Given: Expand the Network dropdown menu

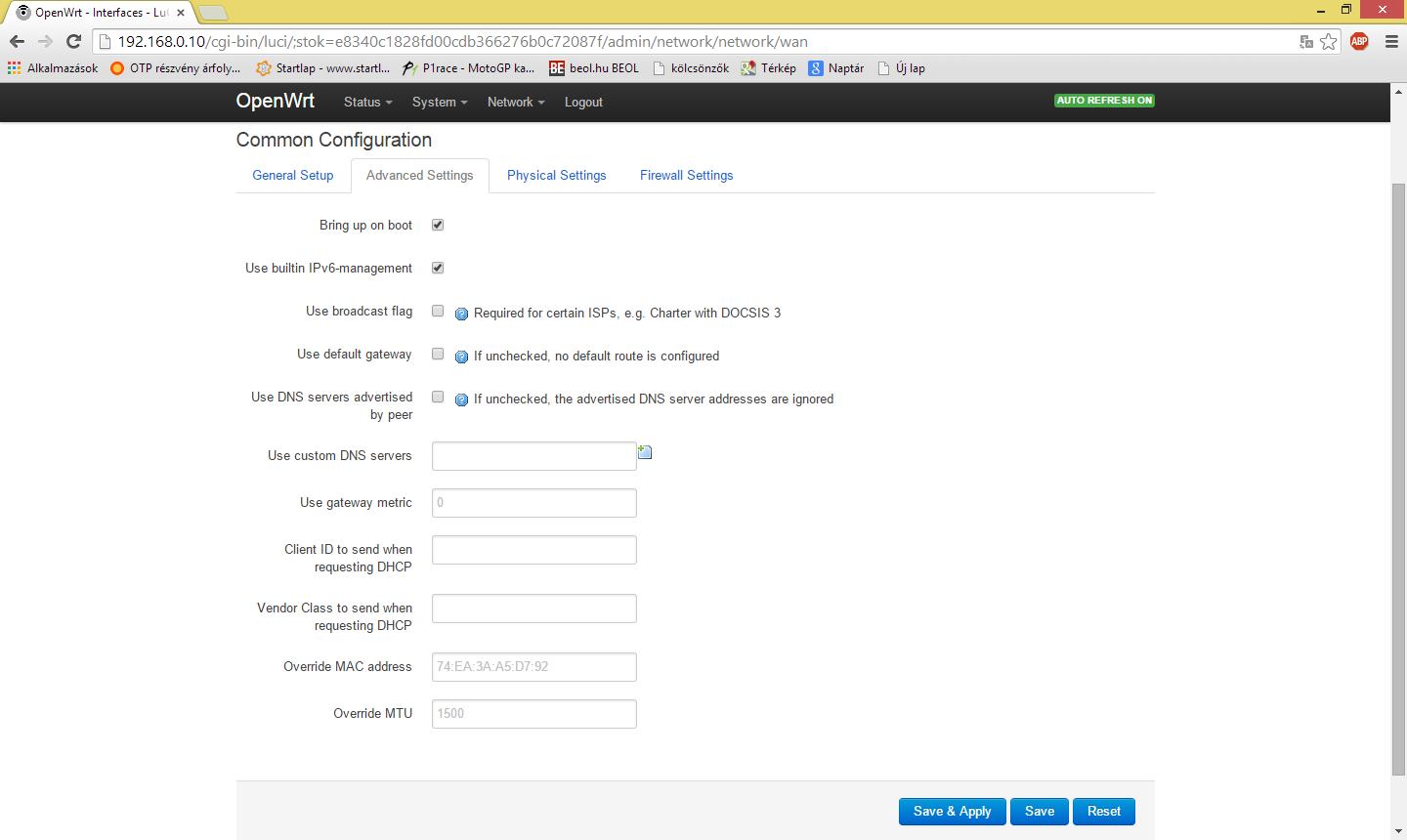Looking at the screenshot, I should (x=516, y=102).
